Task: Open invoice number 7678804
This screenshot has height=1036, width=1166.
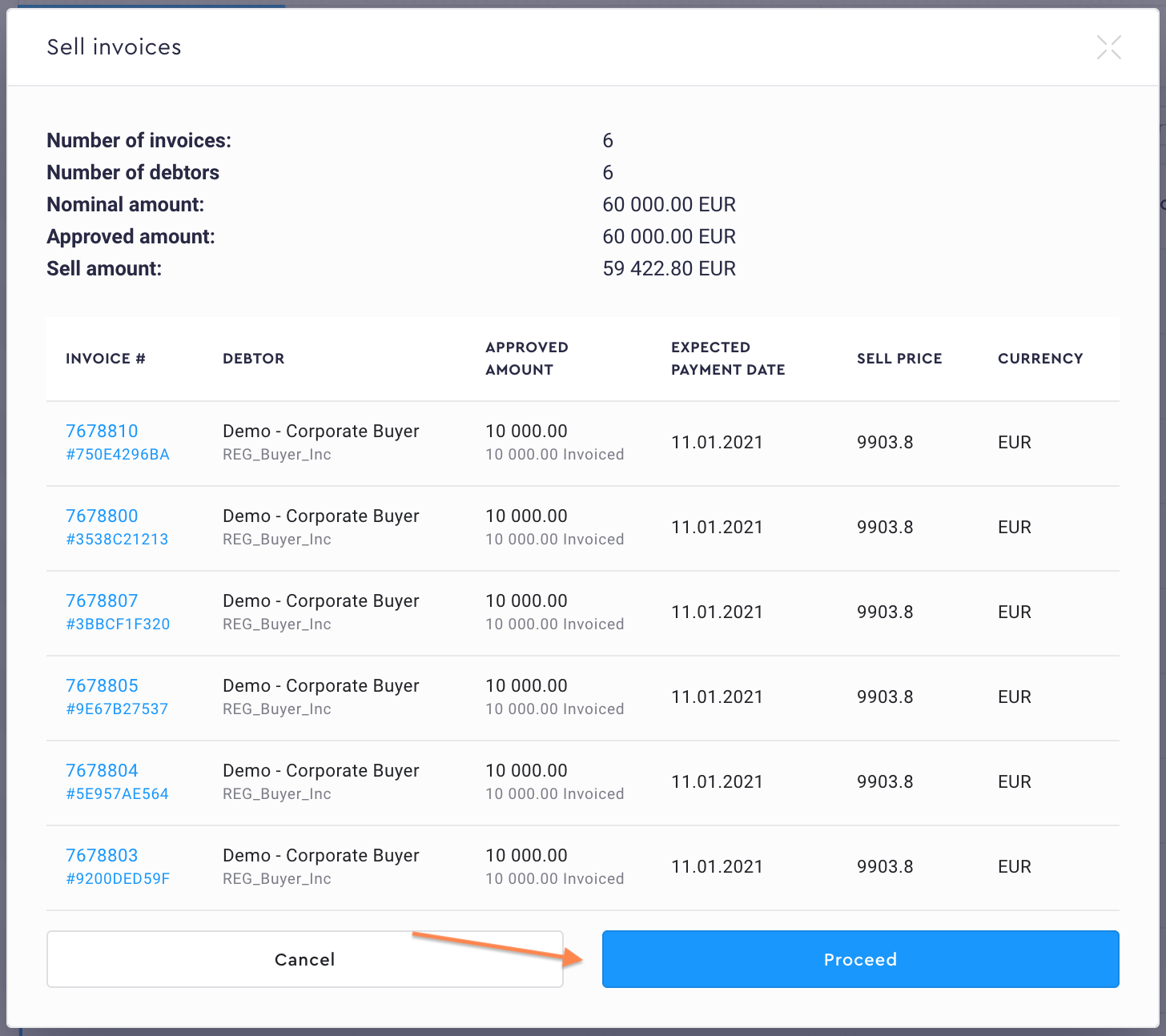Action: (102, 771)
